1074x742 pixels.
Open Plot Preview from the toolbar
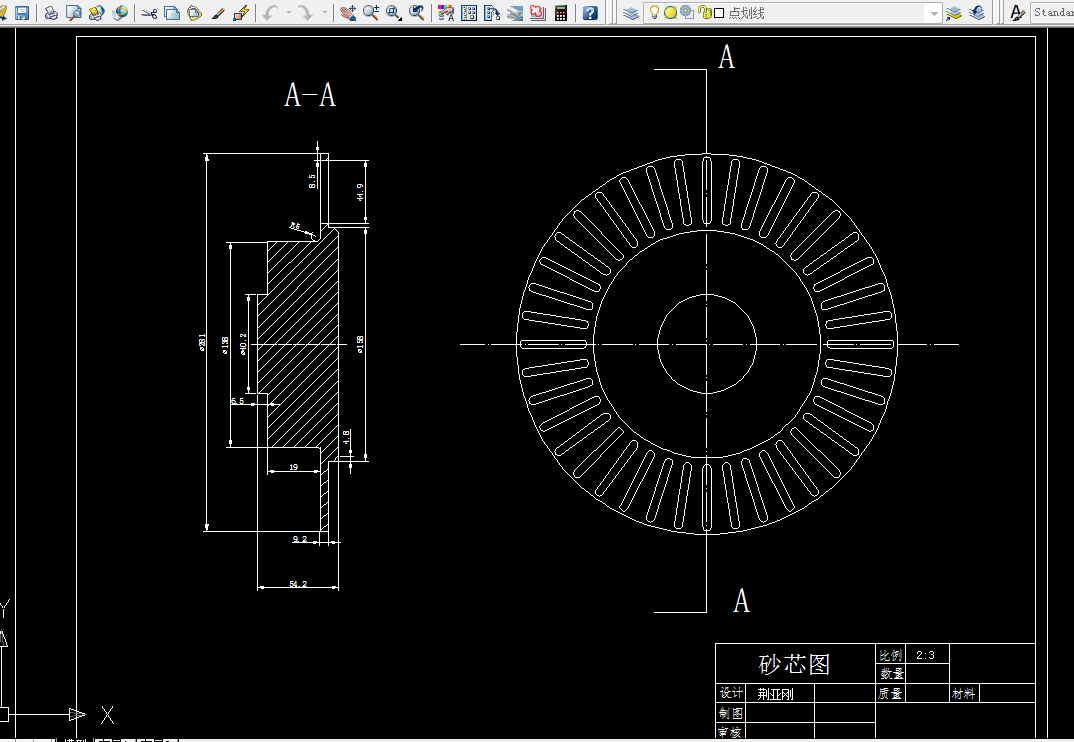73,12
